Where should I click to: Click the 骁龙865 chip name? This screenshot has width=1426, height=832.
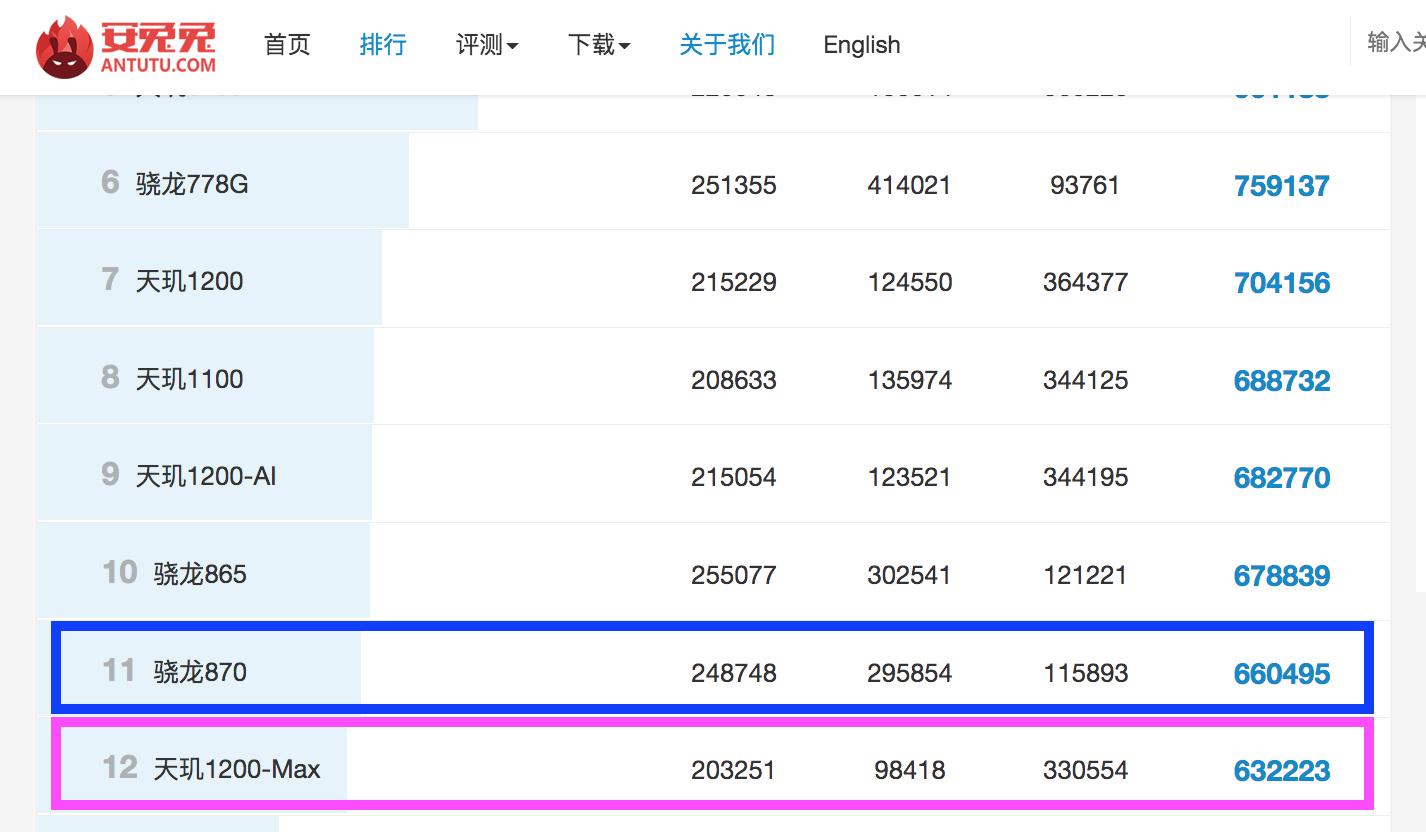pos(200,574)
